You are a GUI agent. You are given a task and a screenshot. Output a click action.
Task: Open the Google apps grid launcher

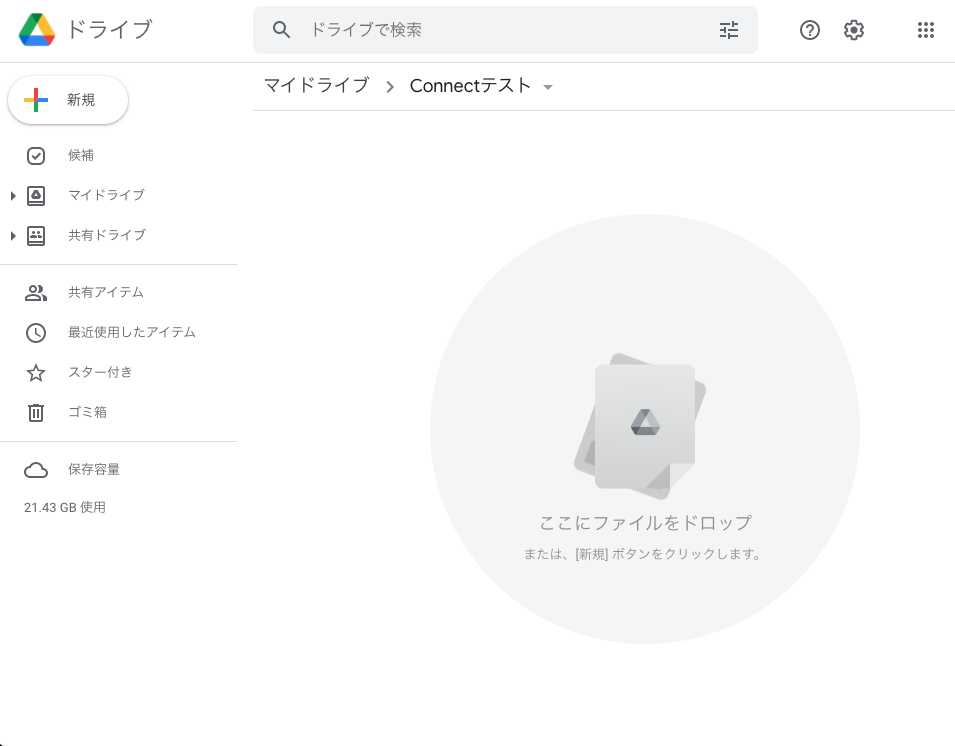click(x=926, y=30)
